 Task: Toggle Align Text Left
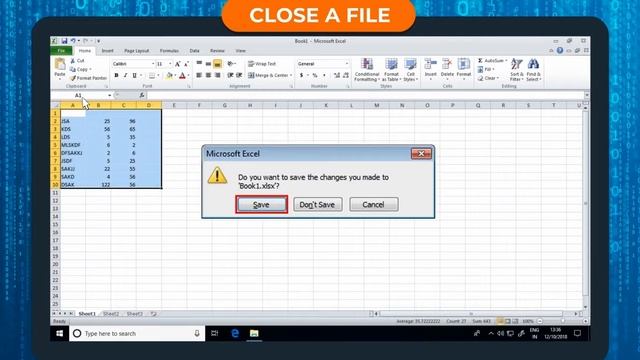[x=199, y=75]
